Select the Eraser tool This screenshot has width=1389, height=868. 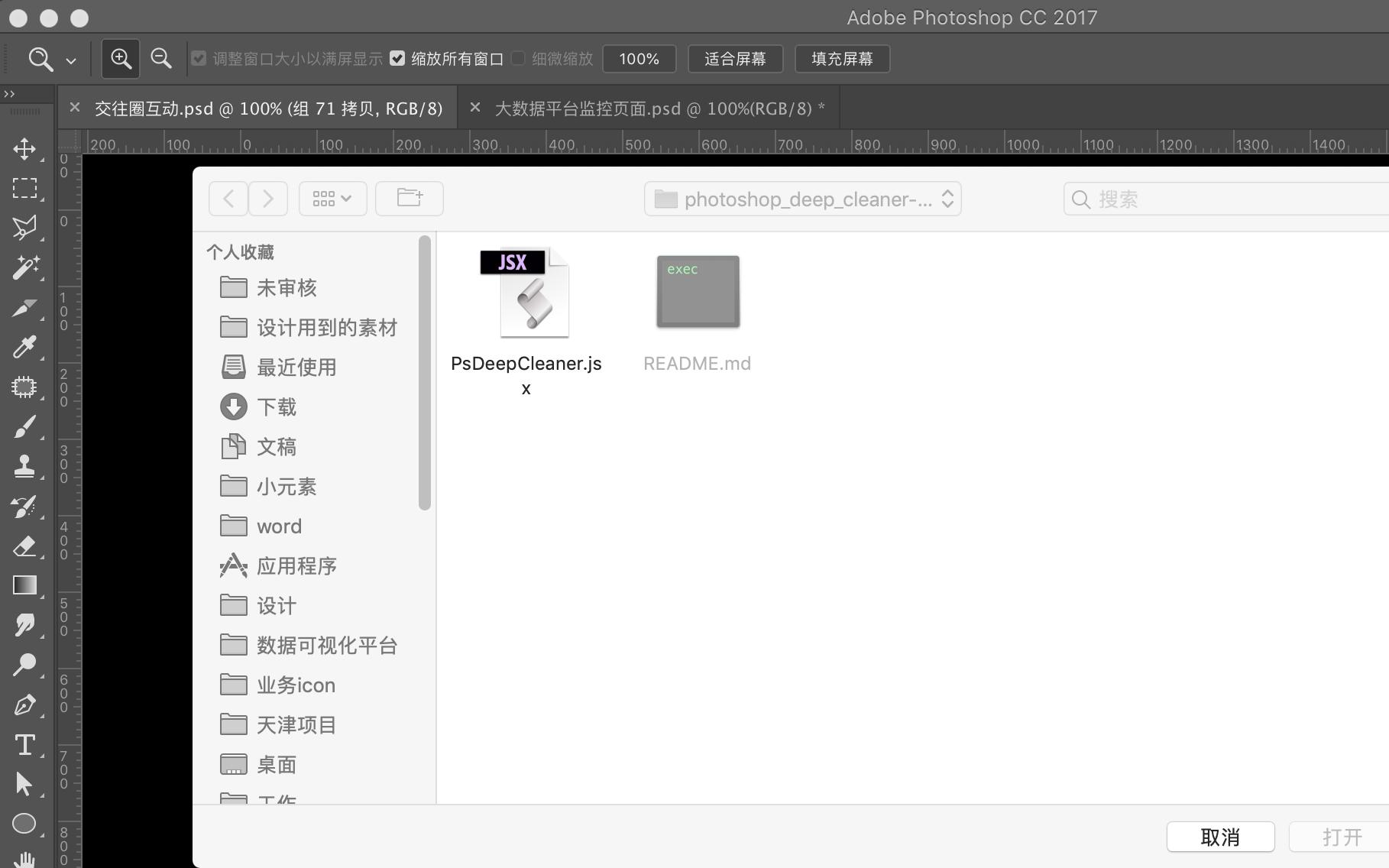tap(25, 546)
